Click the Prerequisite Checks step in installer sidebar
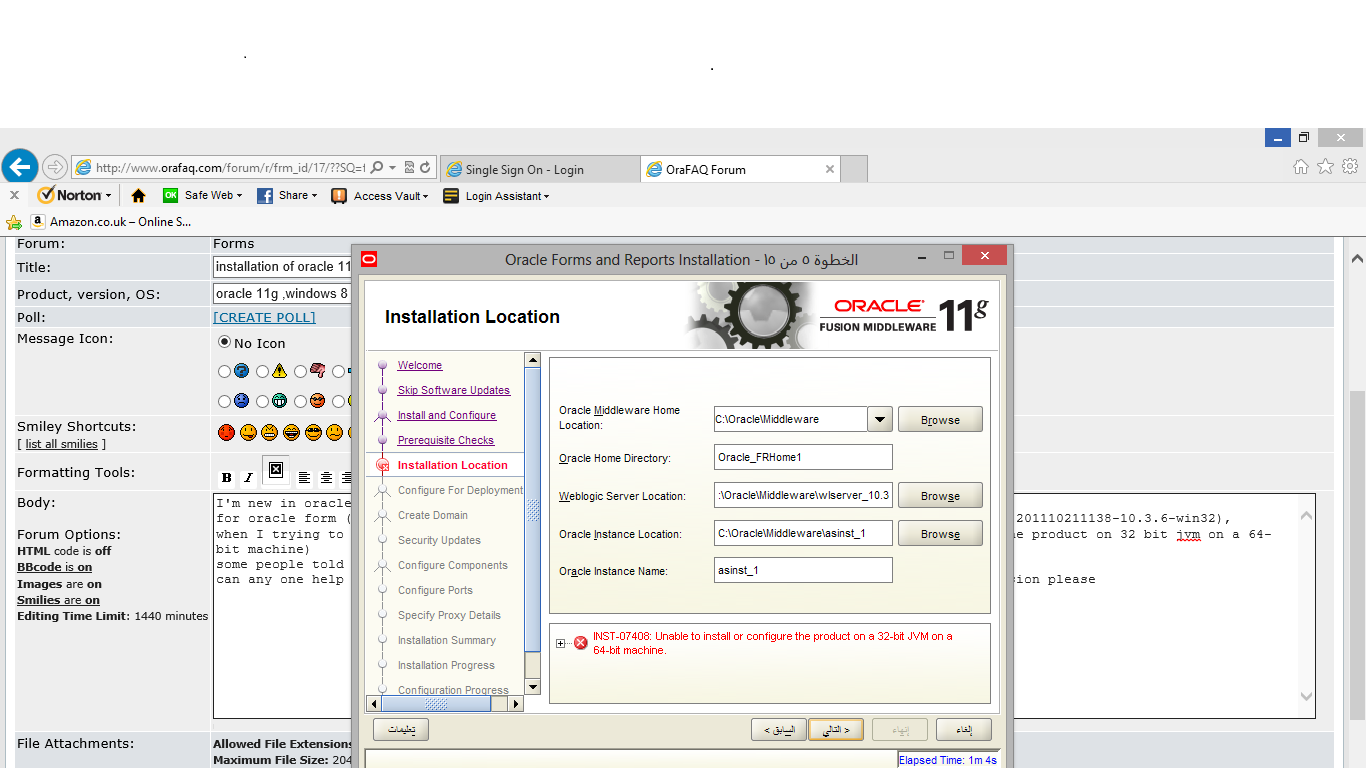 445,440
